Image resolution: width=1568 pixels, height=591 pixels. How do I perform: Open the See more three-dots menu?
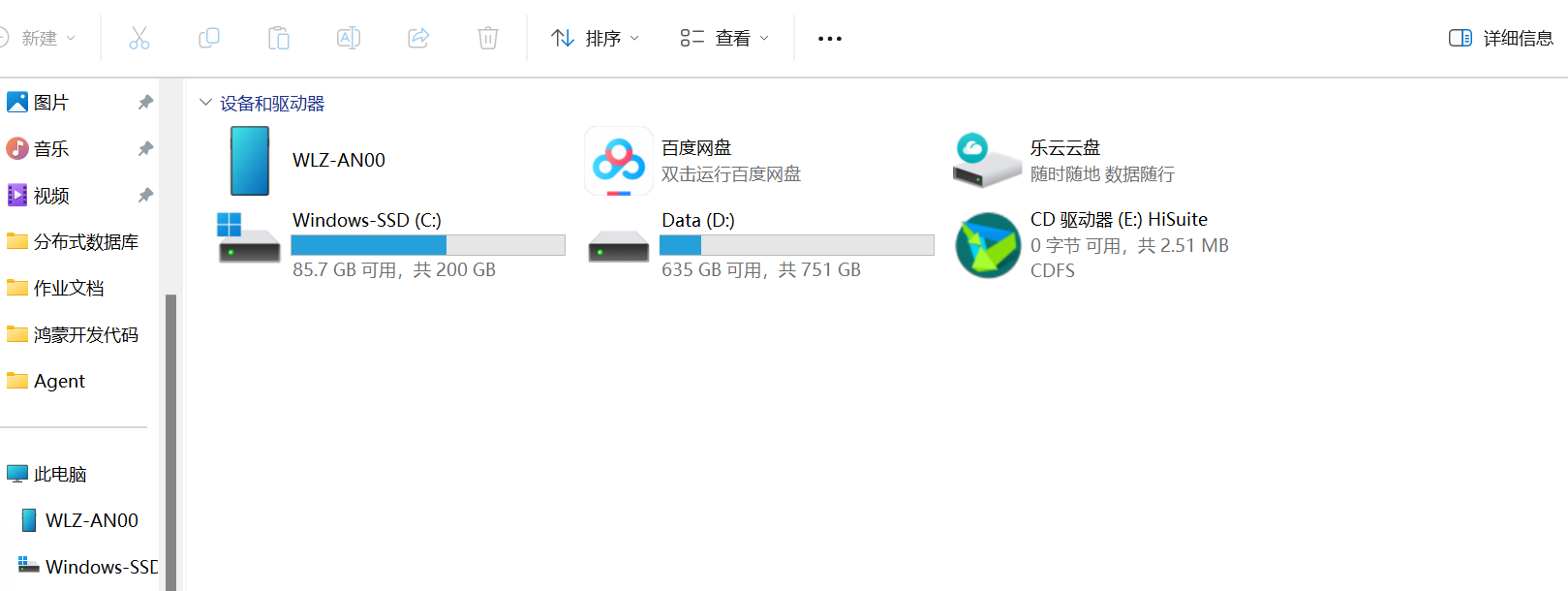pyautogui.click(x=830, y=38)
